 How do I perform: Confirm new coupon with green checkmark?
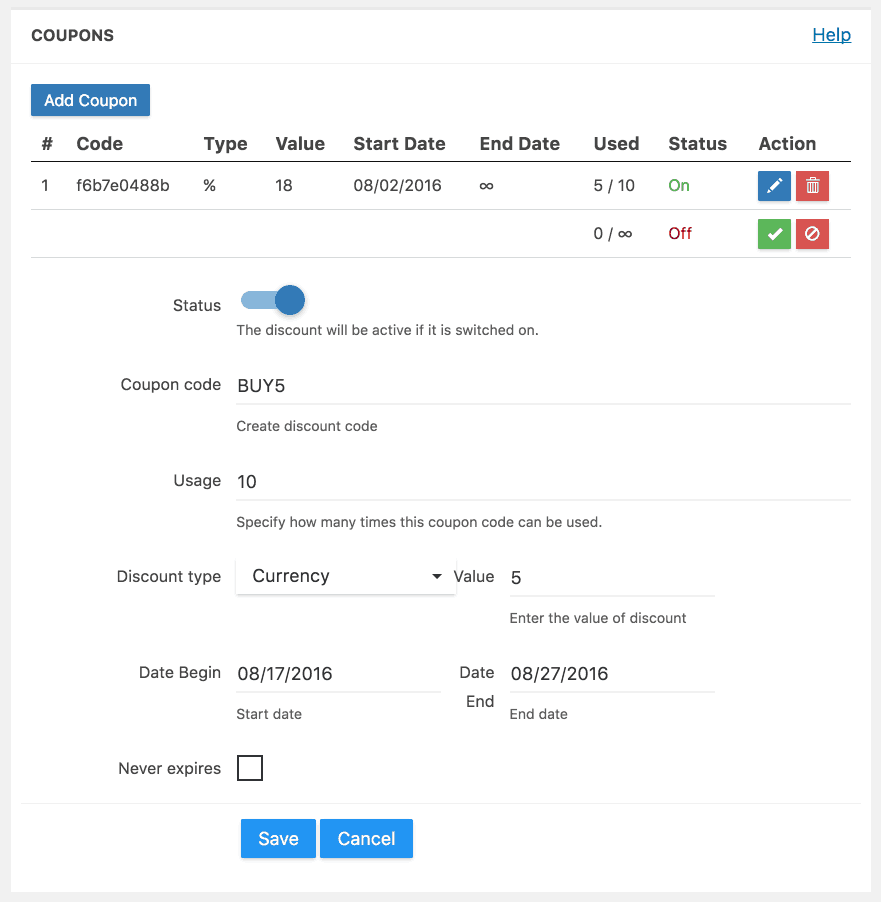[x=774, y=234]
